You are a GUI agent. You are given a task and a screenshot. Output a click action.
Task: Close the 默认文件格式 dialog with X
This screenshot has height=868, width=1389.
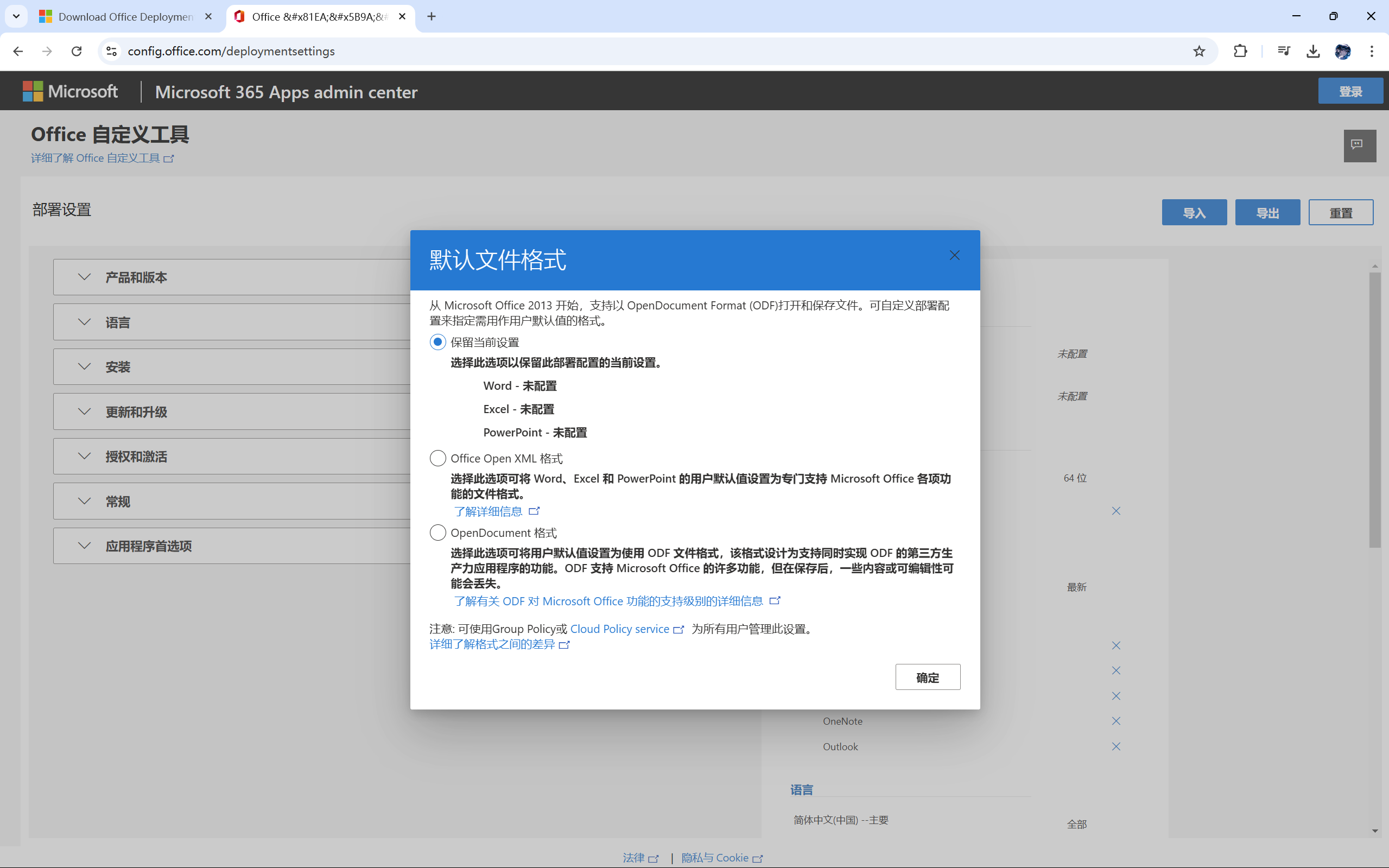[x=954, y=256]
